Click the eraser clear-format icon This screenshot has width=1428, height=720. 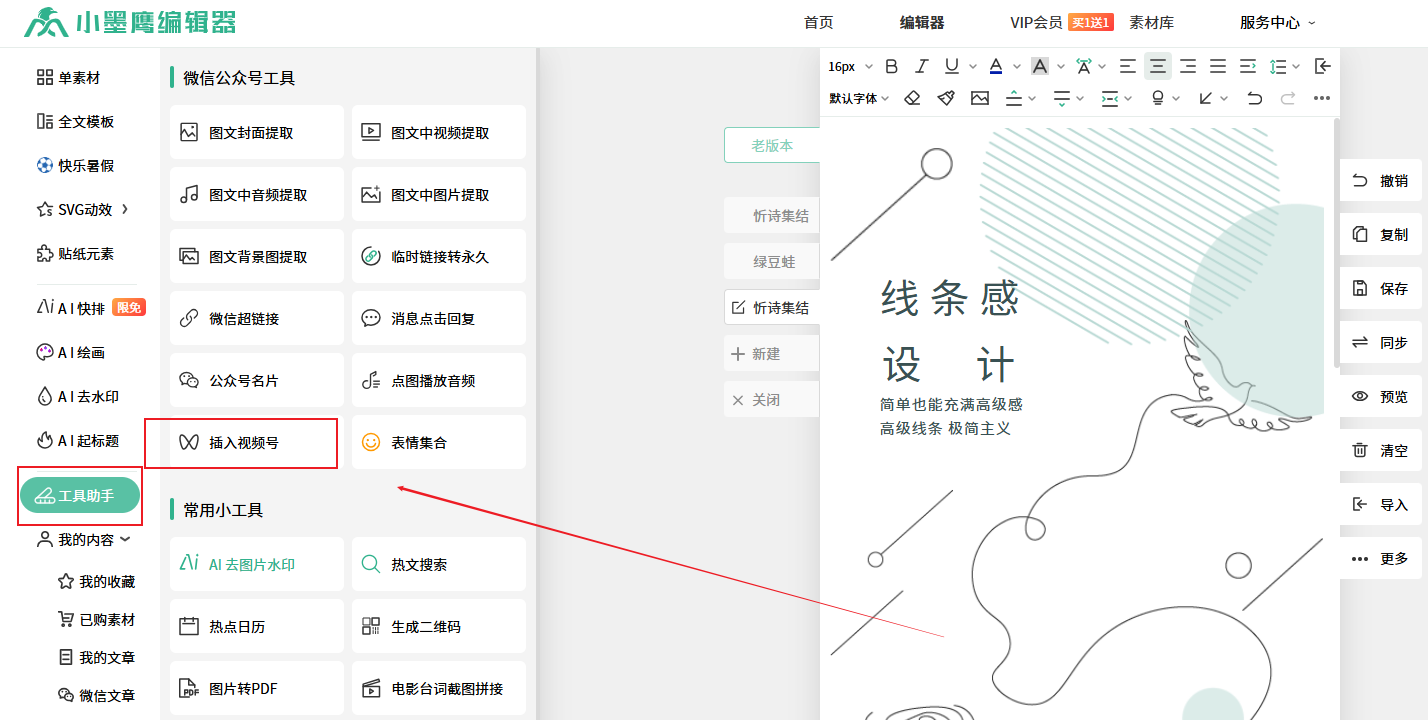point(912,98)
